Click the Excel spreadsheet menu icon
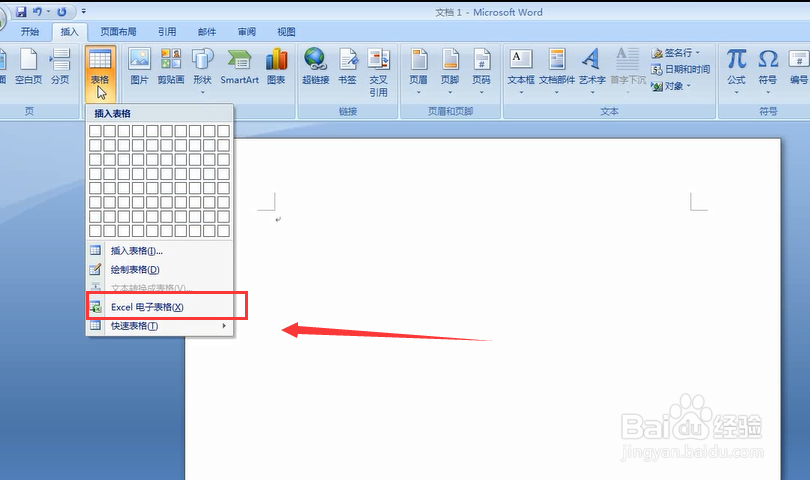 pyautogui.click(x=96, y=307)
